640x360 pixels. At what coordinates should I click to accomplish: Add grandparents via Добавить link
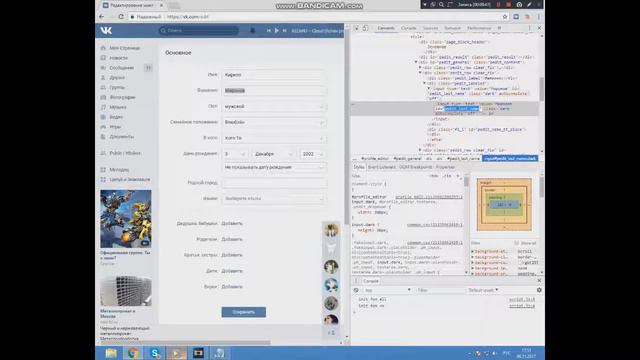pos(232,224)
